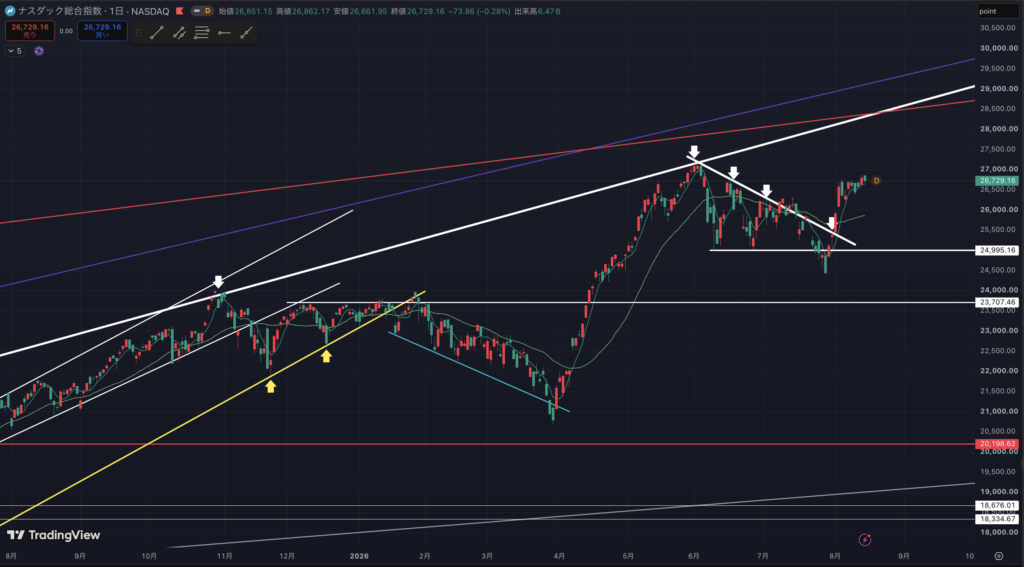Viewport: 1024px width, 567px height.
Task: Select the horizontal ray tool
Action: point(224,33)
